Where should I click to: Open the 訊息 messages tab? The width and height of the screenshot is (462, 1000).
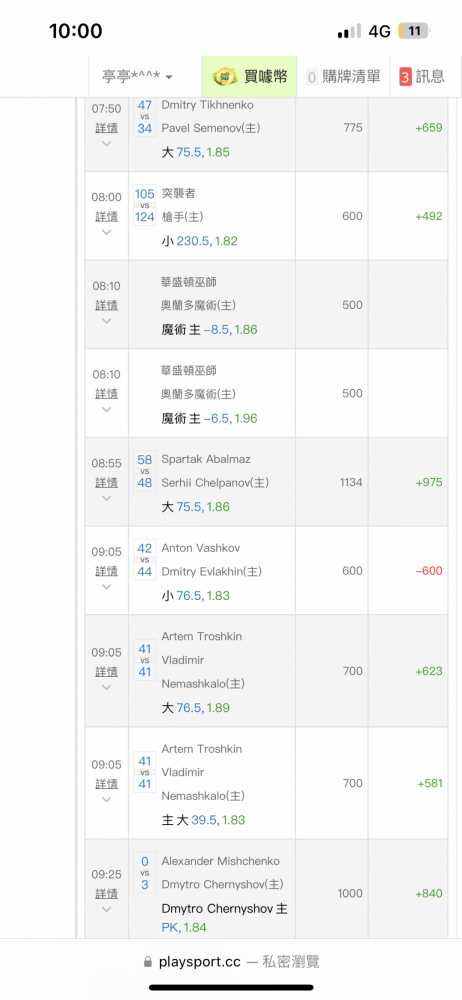(x=422, y=77)
